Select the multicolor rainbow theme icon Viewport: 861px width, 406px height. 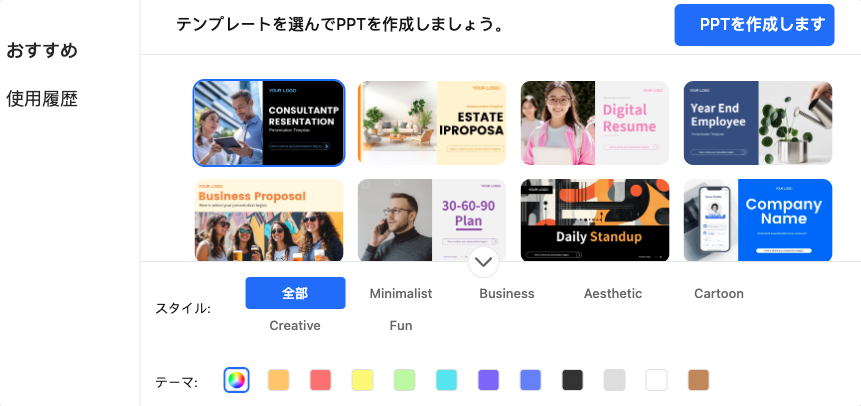point(236,380)
